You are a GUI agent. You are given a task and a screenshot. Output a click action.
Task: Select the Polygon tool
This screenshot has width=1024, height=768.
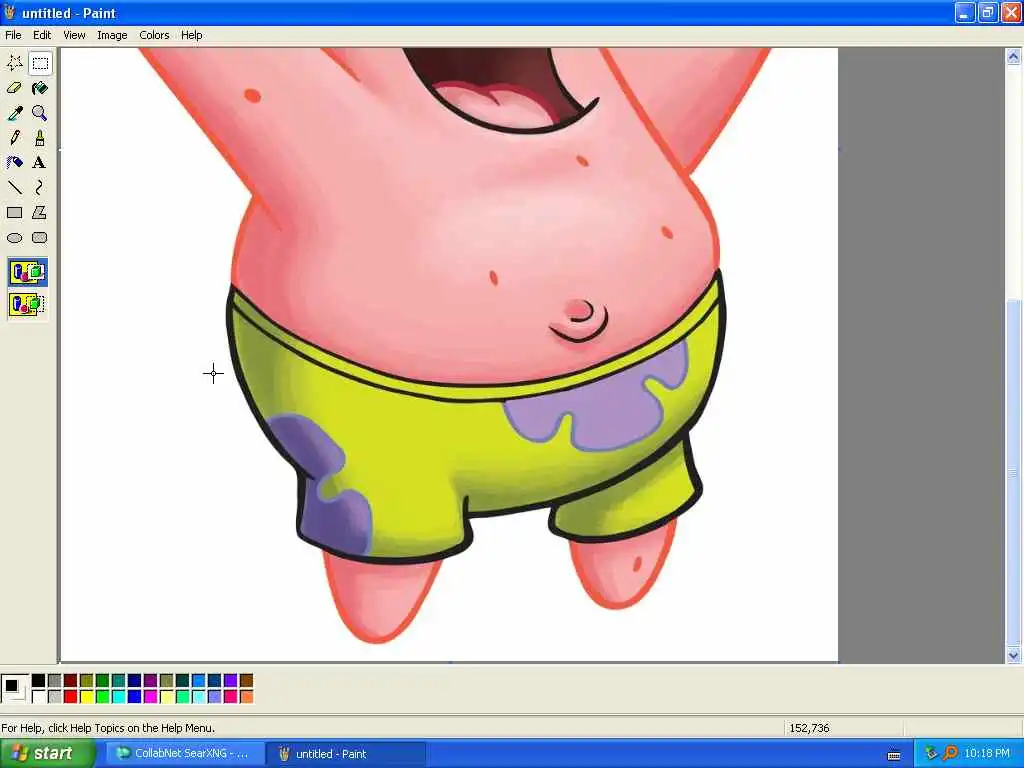pyautogui.click(x=40, y=213)
